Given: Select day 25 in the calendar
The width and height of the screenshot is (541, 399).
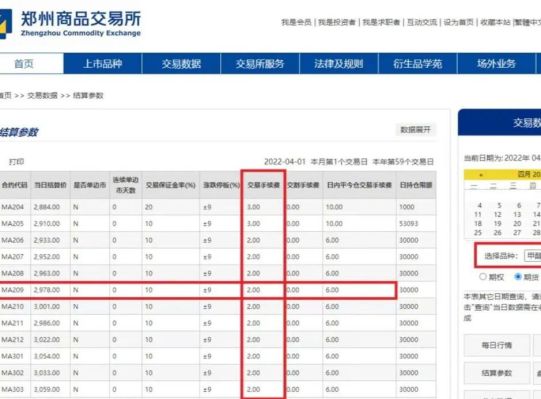Looking at the screenshot, I should tap(478, 233).
